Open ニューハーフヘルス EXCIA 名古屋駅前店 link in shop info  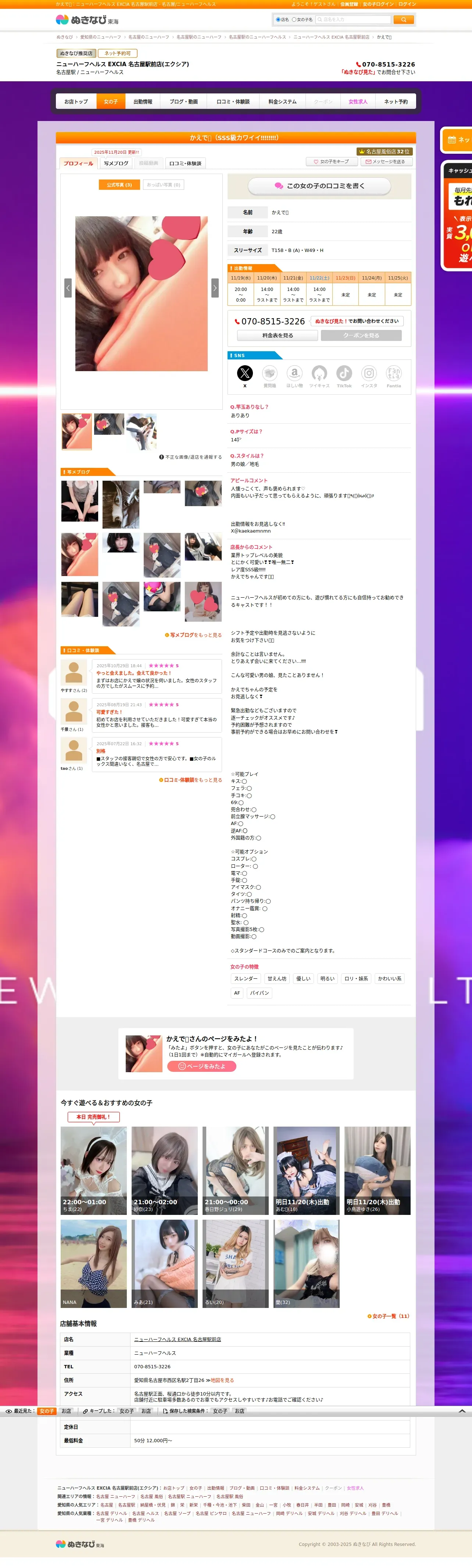coord(178,1339)
